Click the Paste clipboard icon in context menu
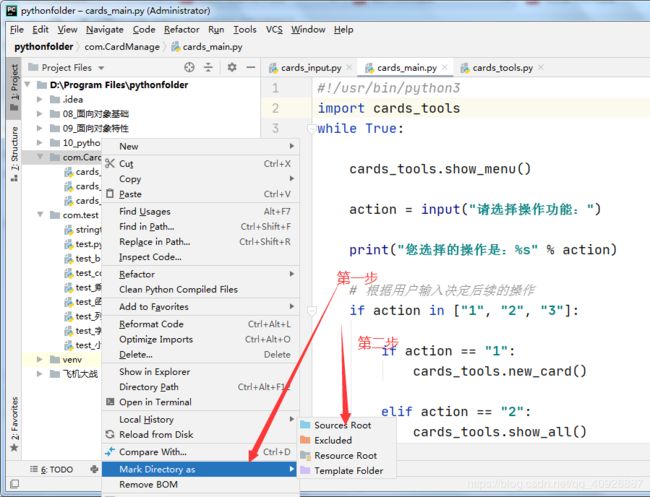Screen dimensions: 650x497 pos(109,194)
